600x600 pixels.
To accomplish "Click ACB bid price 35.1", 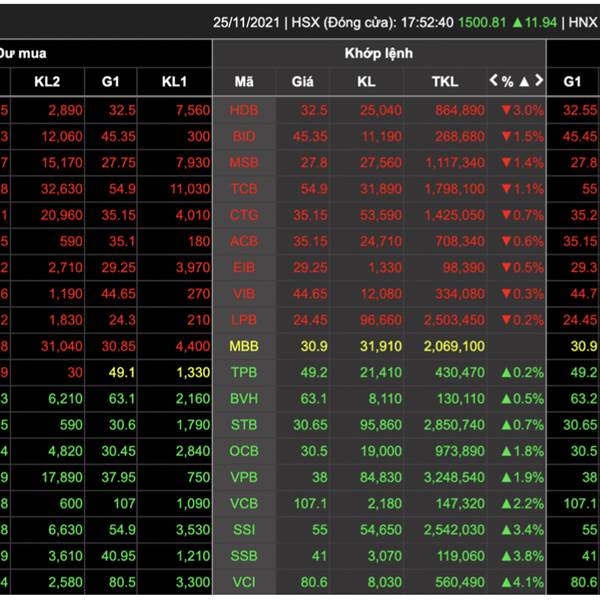I will 122,241.
